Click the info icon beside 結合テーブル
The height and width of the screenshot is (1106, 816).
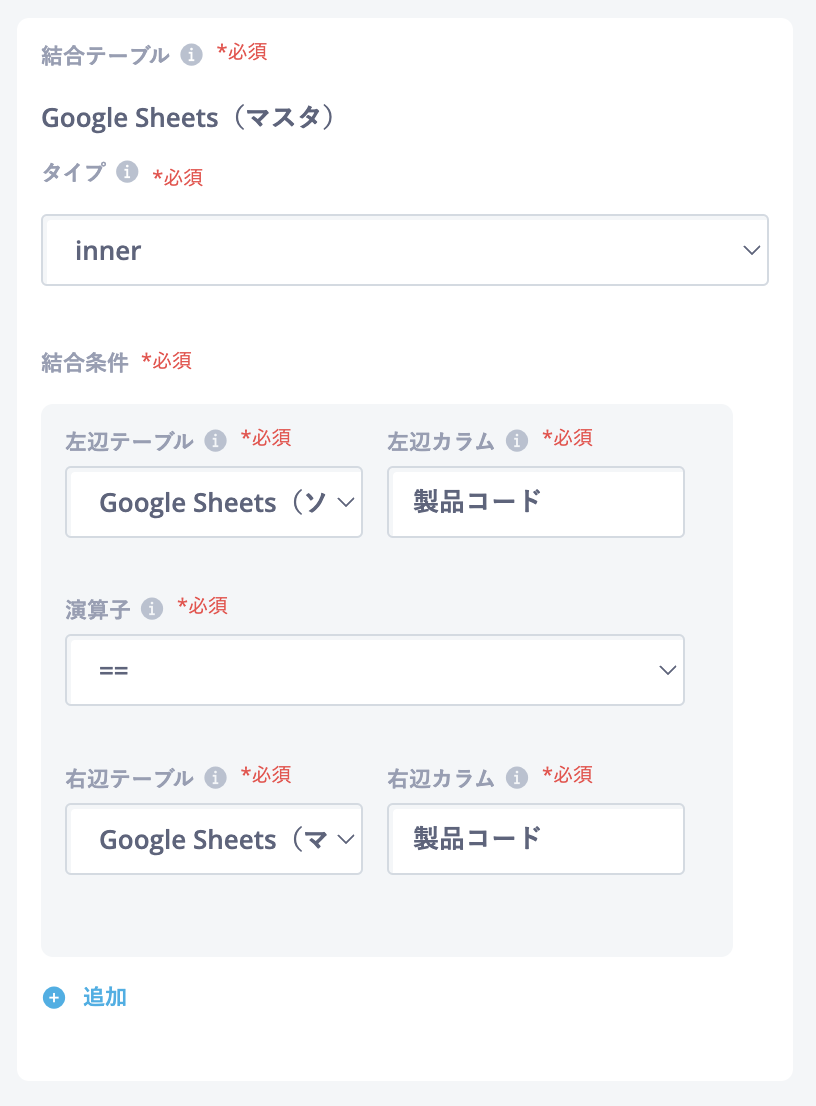click(191, 54)
